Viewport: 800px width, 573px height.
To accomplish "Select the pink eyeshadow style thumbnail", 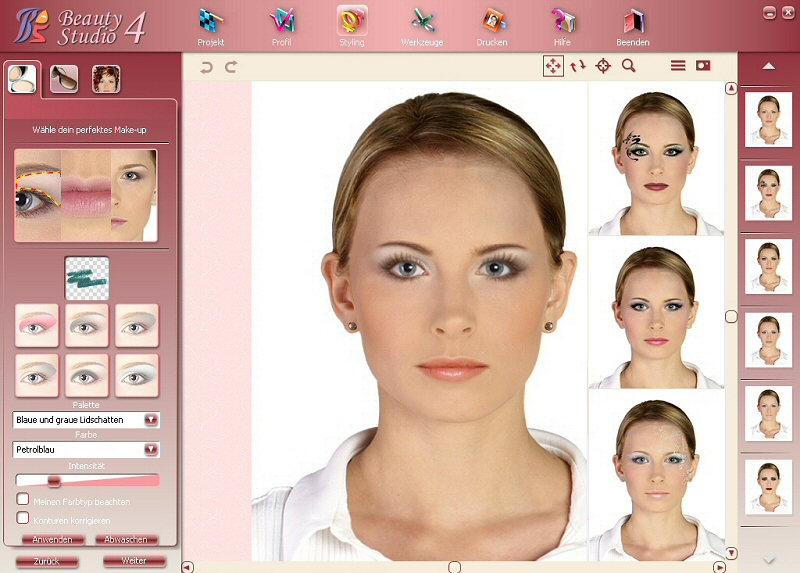I will pos(37,325).
